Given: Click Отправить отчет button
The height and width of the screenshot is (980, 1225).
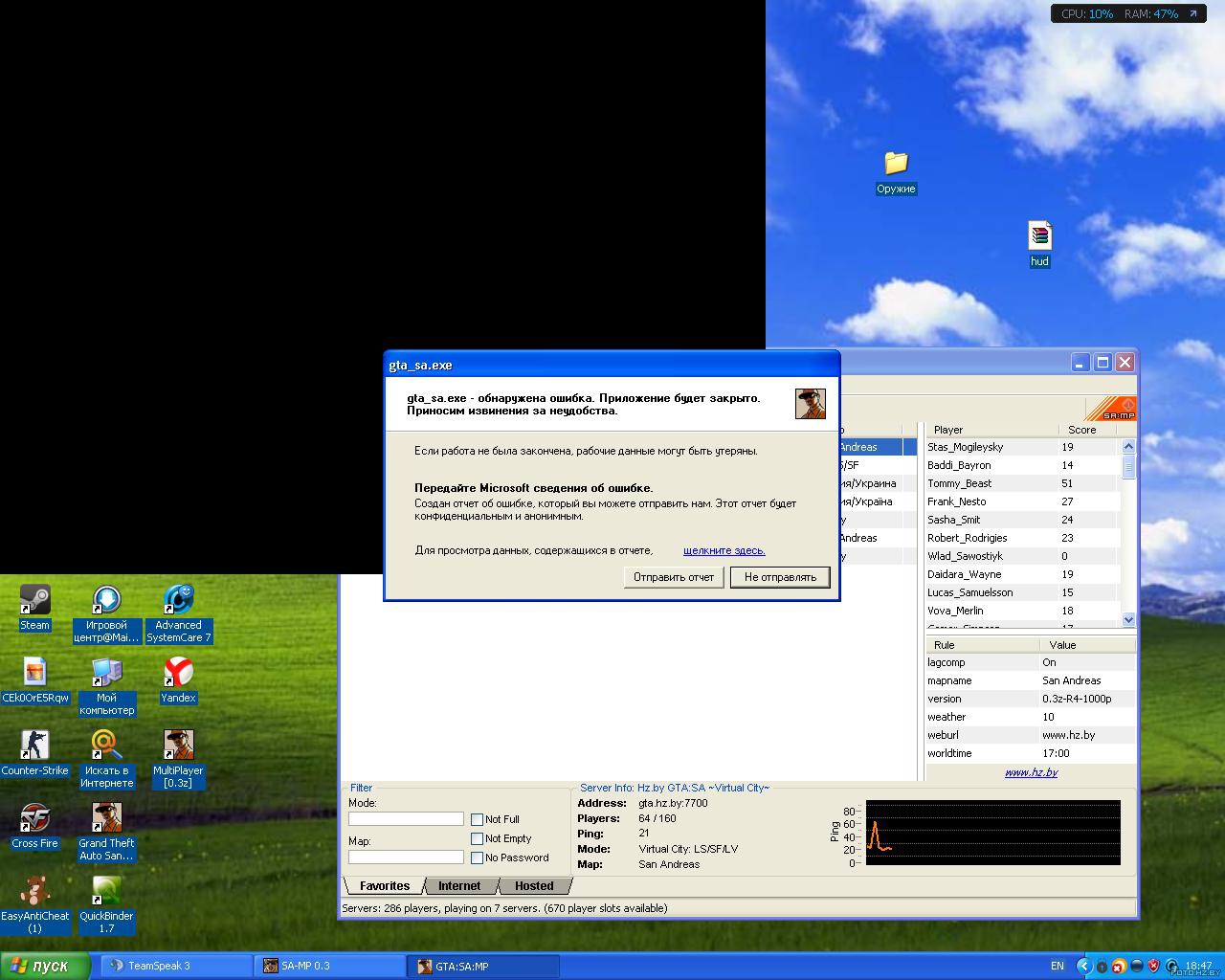Looking at the screenshot, I should tap(674, 577).
